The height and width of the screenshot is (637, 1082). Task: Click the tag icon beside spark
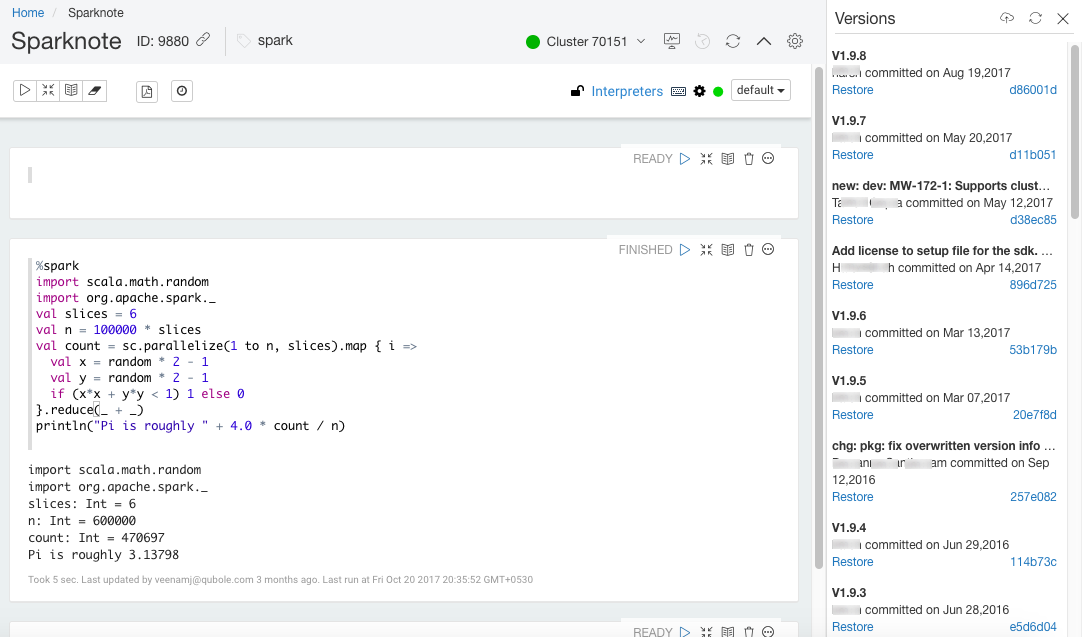click(244, 41)
